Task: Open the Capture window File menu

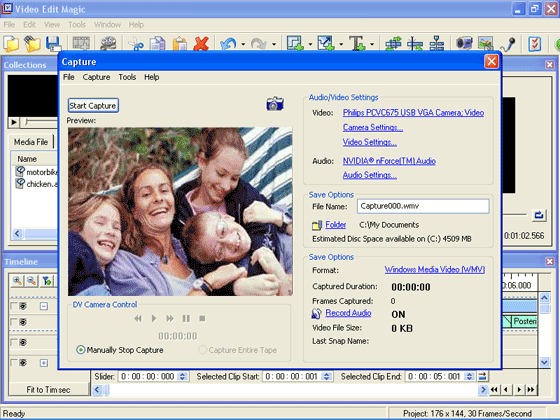Action: coord(69,77)
